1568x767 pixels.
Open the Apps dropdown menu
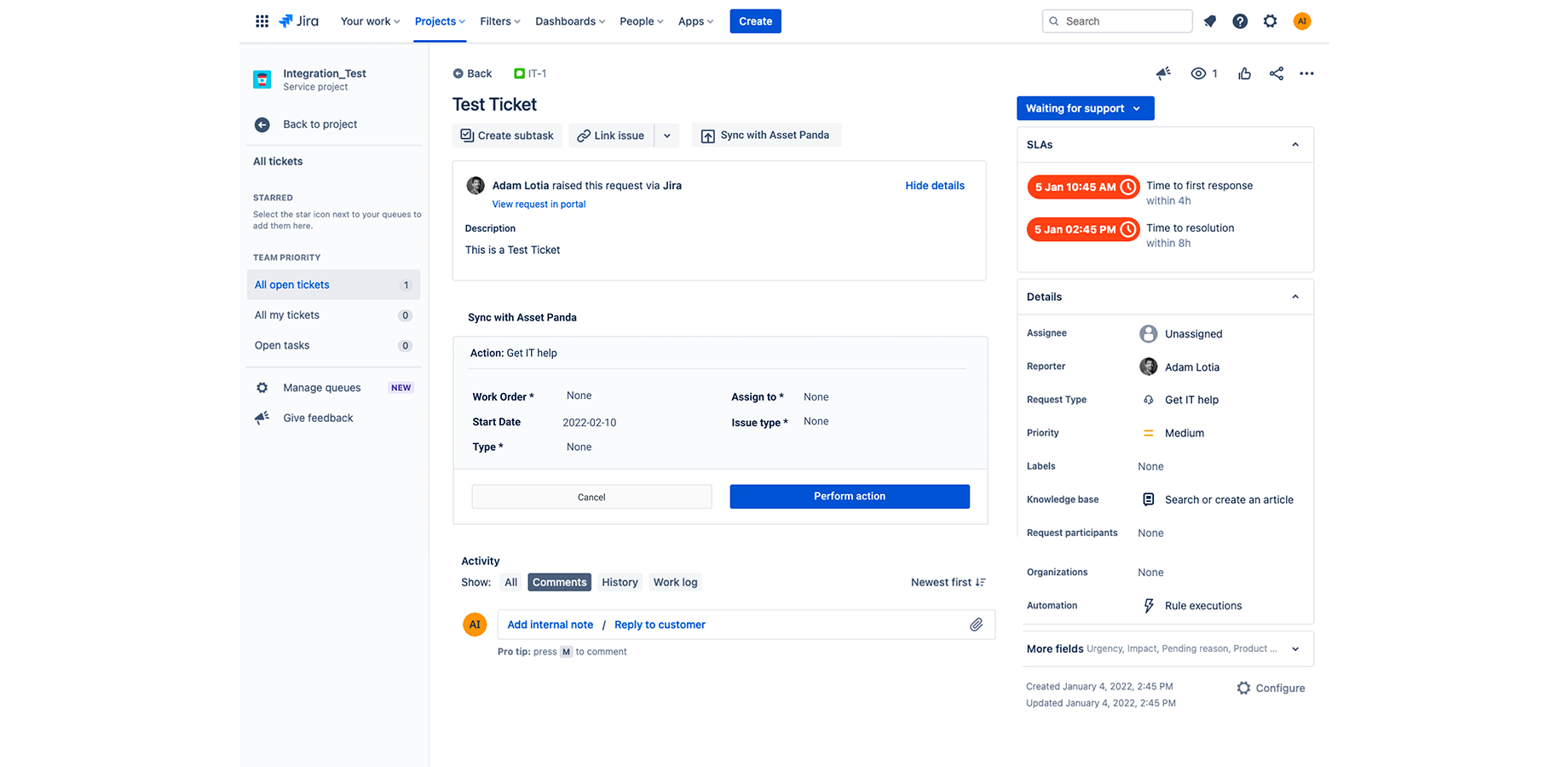pos(696,21)
